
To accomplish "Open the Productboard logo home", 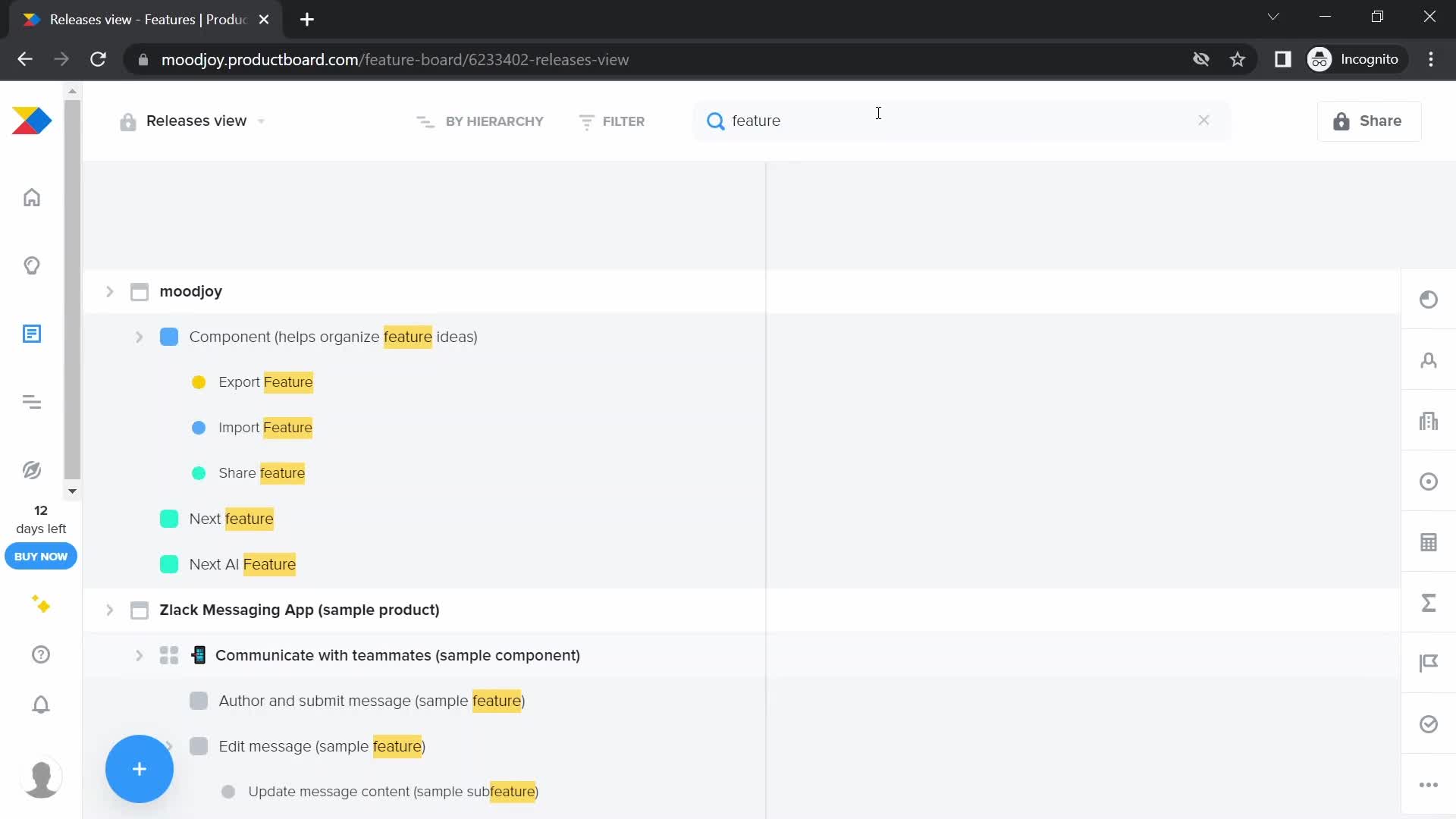I will (32, 121).
